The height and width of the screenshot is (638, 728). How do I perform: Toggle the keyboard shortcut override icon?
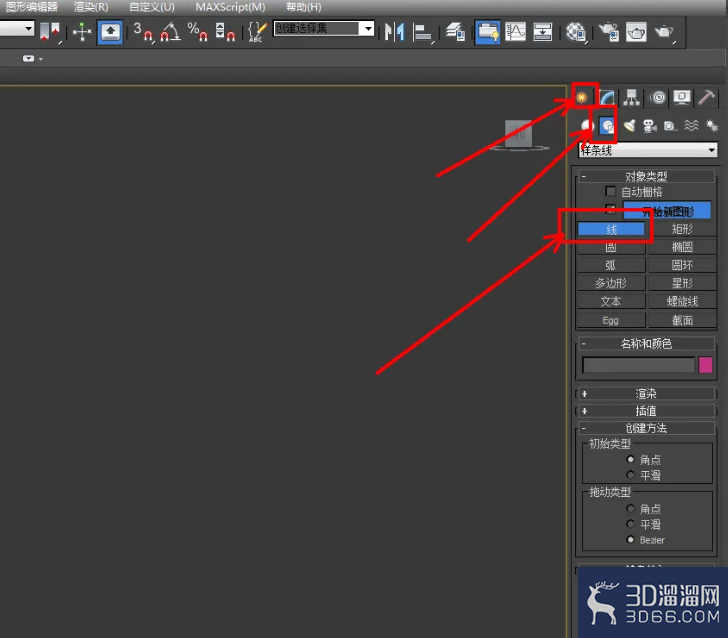coord(110,32)
